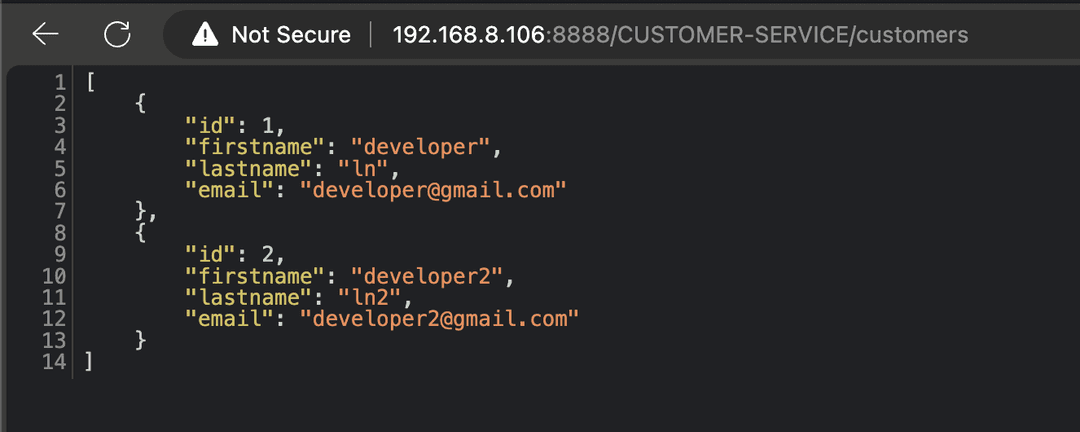Open the Not Secure site info label
The height and width of the screenshot is (432, 1080).
click(x=290, y=35)
